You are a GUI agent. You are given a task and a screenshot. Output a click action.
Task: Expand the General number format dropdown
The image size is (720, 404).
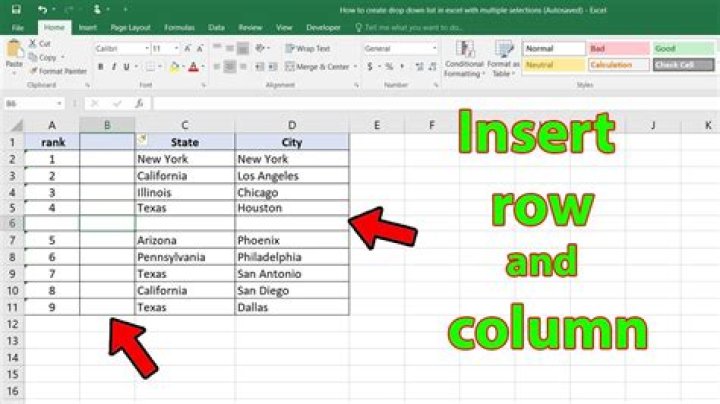coord(432,48)
